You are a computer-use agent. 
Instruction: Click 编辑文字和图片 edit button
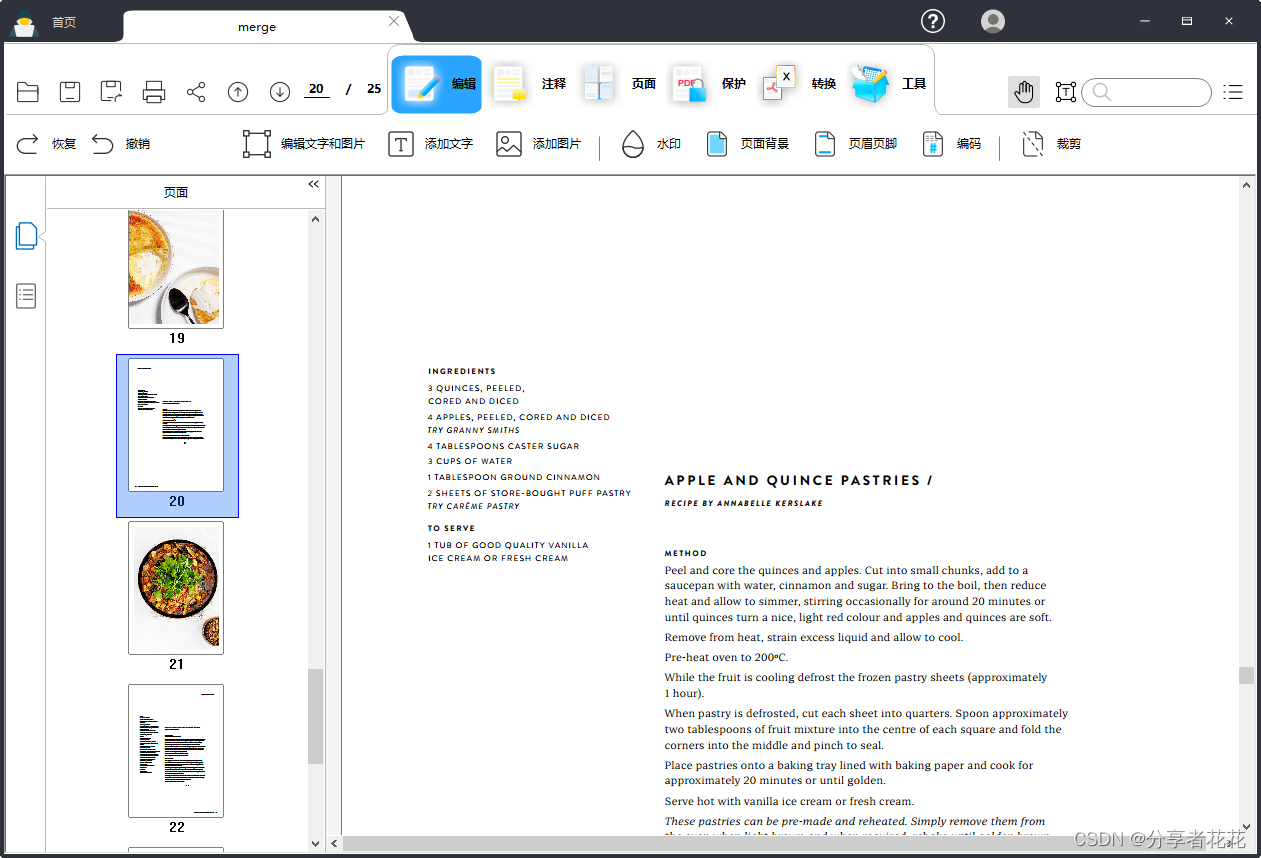[x=304, y=144]
